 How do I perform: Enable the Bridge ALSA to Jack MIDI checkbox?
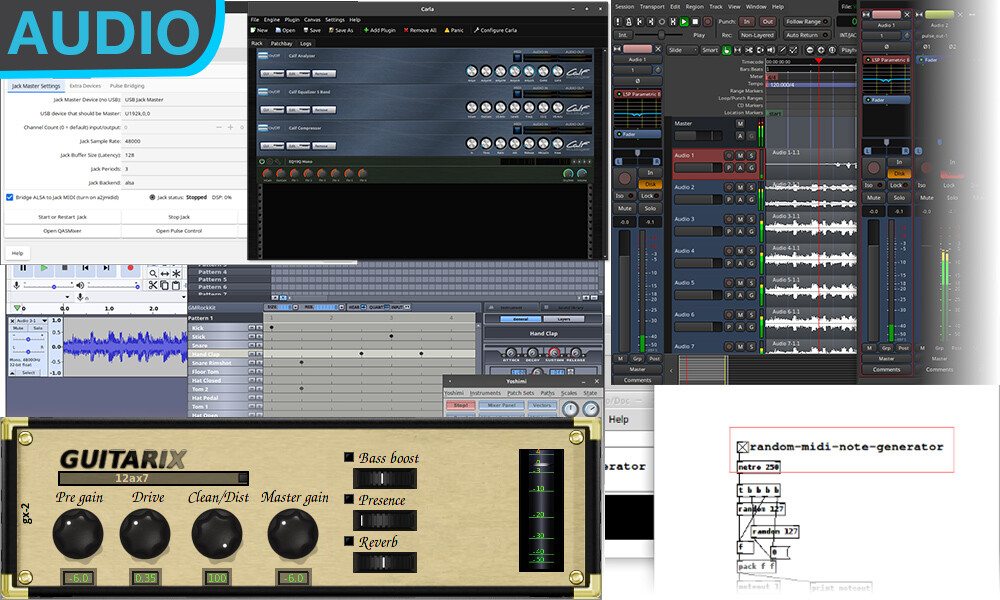pyautogui.click(x=9, y=195)
